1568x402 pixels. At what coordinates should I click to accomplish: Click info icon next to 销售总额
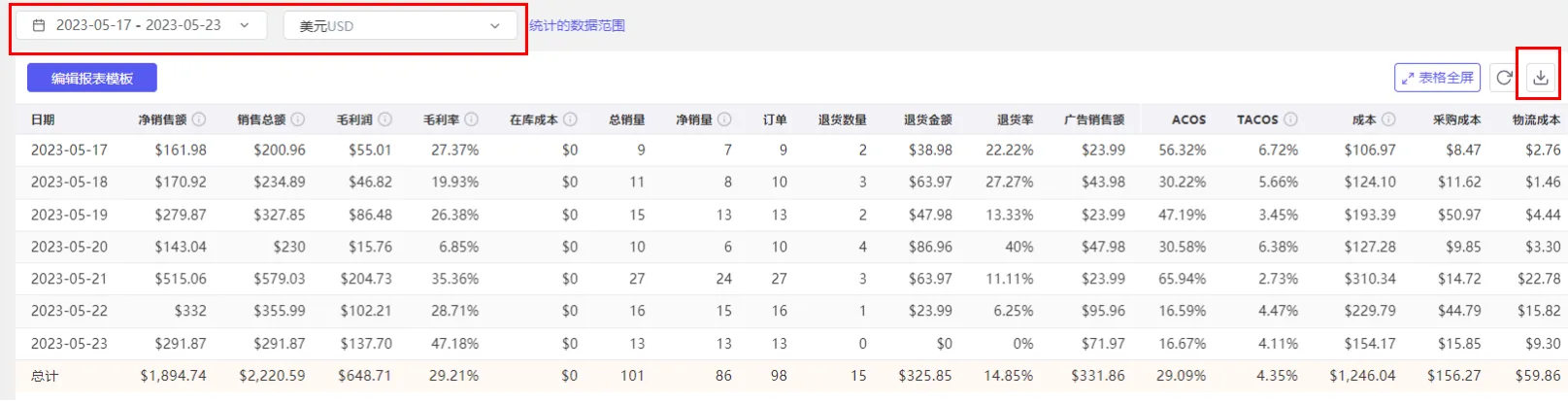[298, 119]
